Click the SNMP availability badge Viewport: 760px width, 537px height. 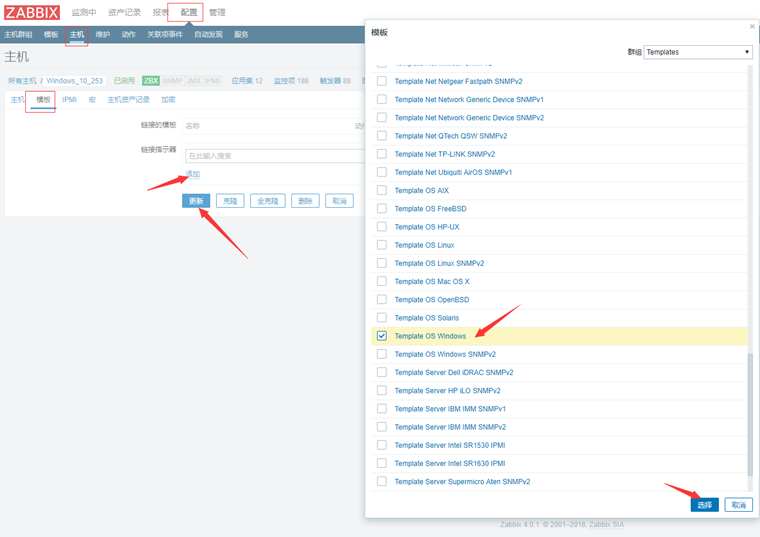pyautogui.click(x=172, y=80)
